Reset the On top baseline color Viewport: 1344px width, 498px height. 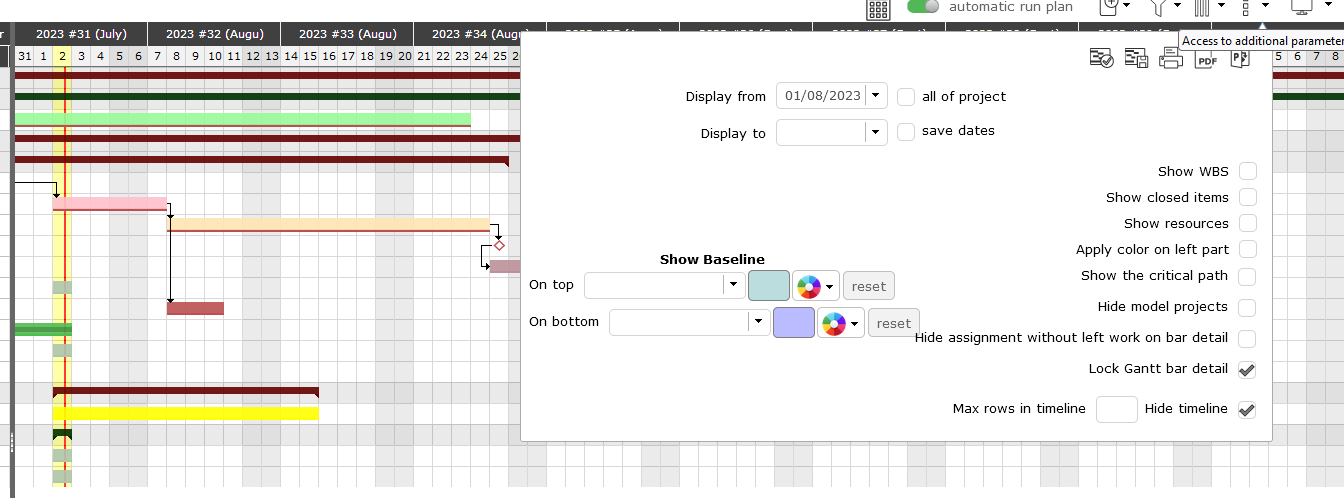coord(869,286)
